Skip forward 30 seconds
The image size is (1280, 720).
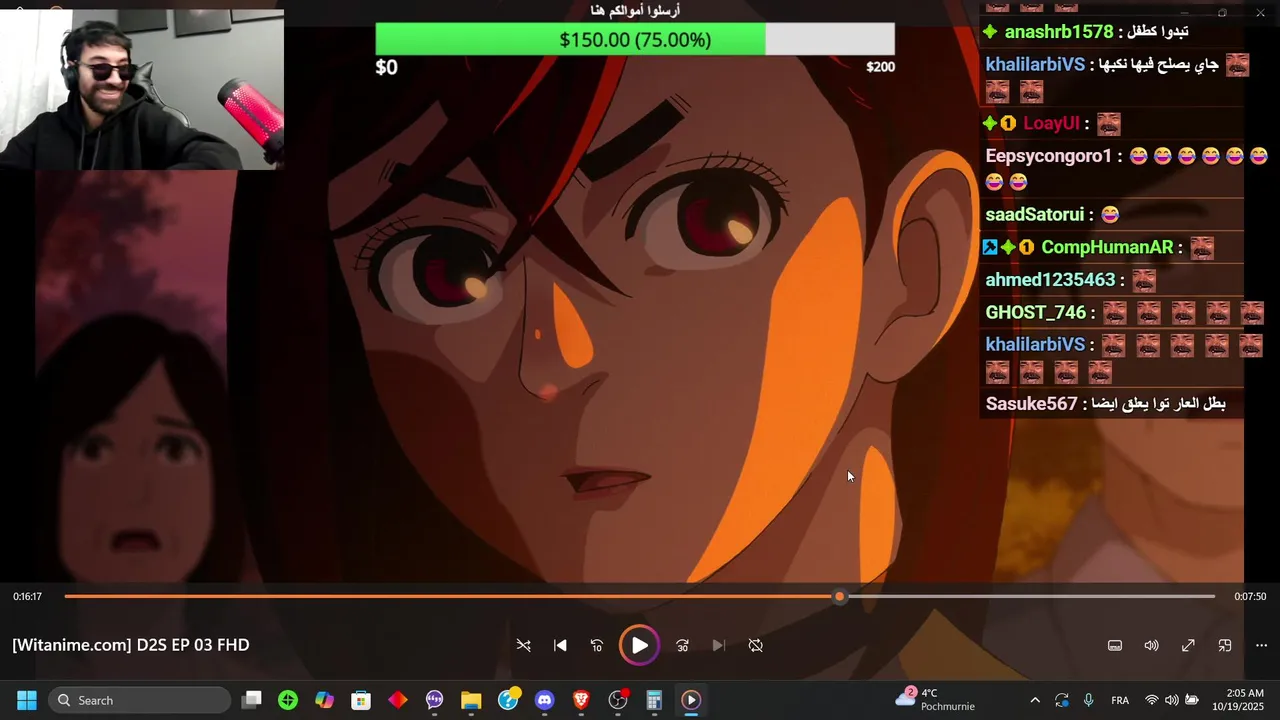pyautogui.click(x=682, y=646)
